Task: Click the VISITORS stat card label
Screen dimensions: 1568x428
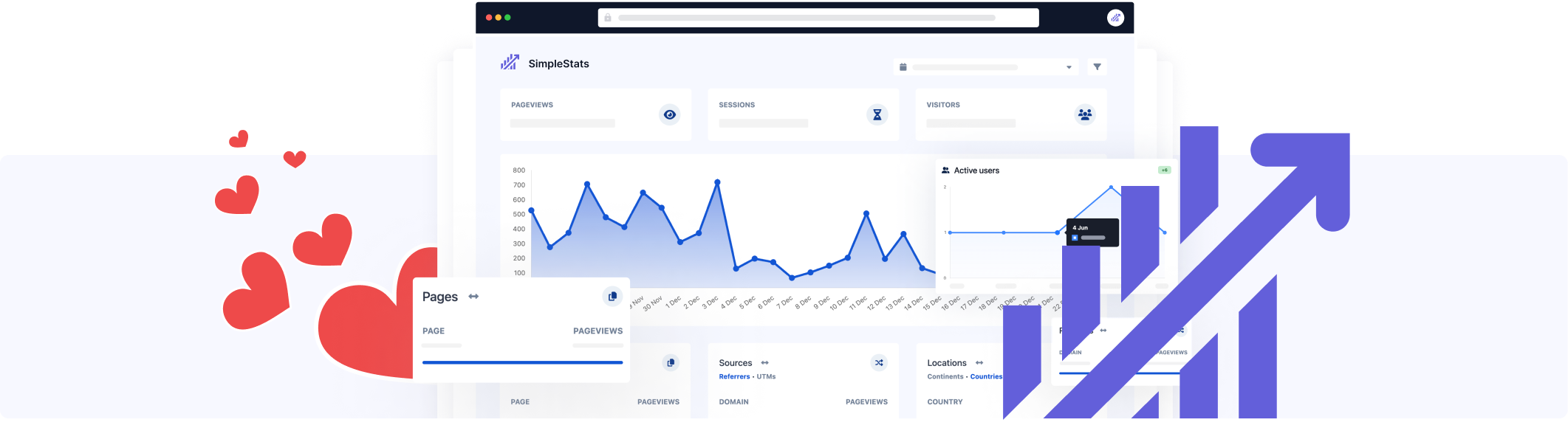Action: pyautogui.click(x=943, y=105)
